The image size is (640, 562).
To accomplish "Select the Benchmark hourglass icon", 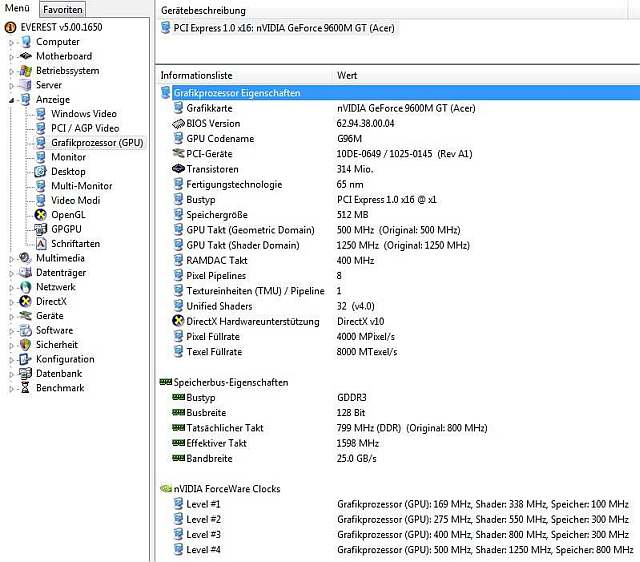I will (x=25, y=388).
